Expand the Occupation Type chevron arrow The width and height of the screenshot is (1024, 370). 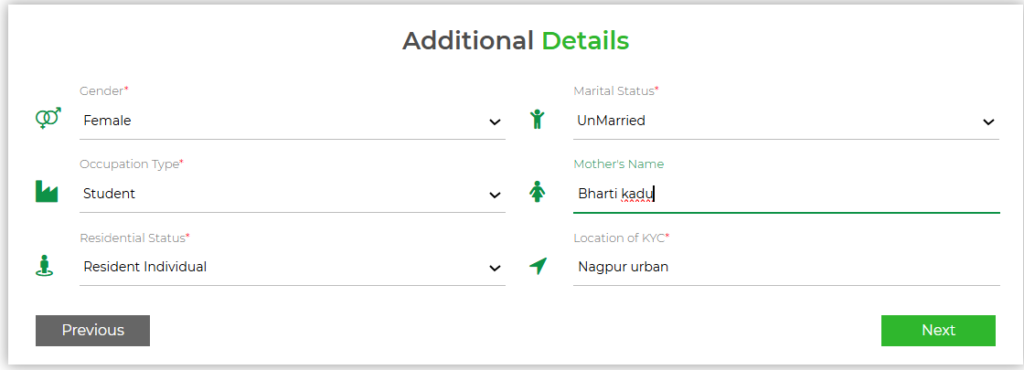(495, 195)
